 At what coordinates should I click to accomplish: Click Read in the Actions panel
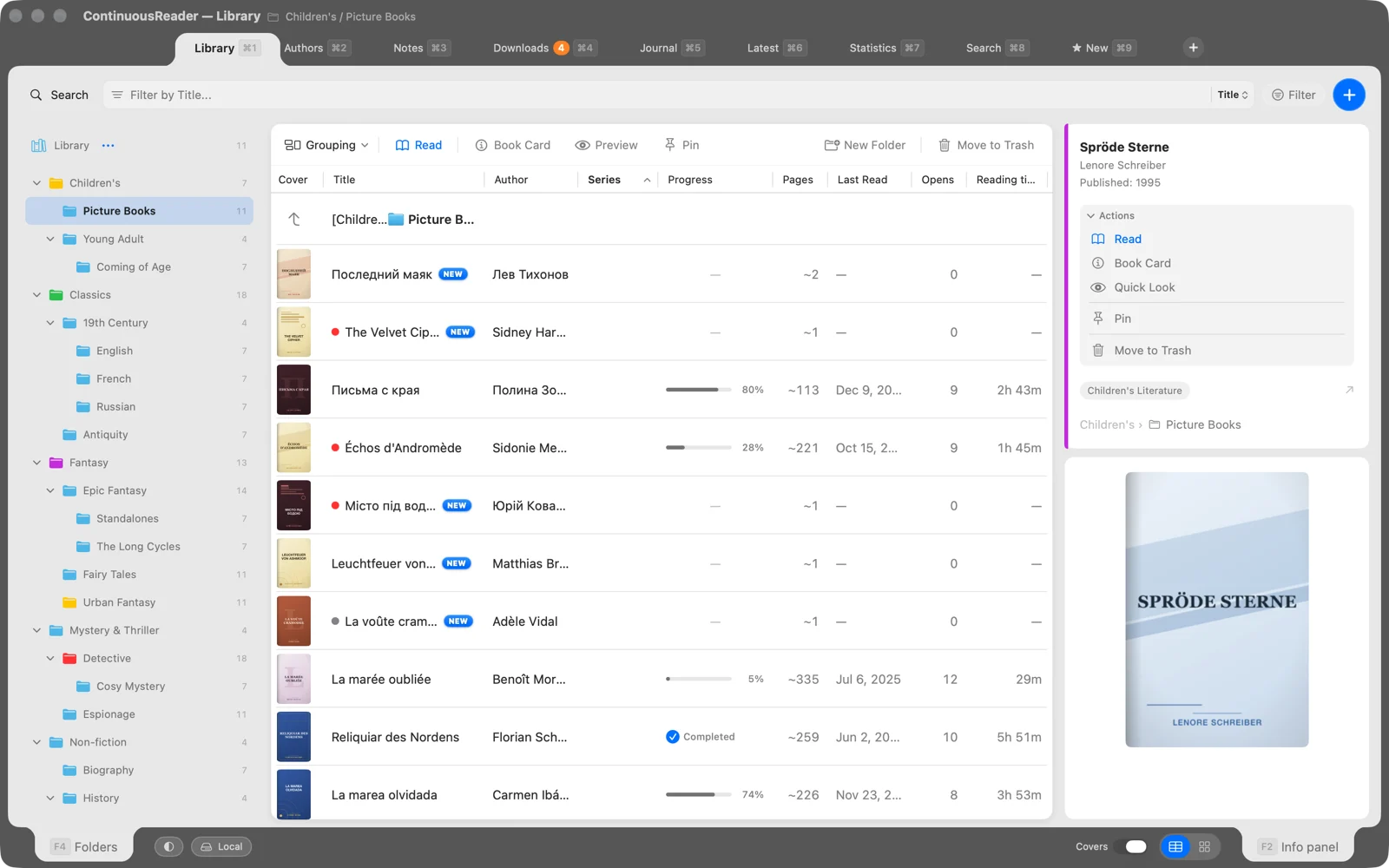tap(1116, 239)
